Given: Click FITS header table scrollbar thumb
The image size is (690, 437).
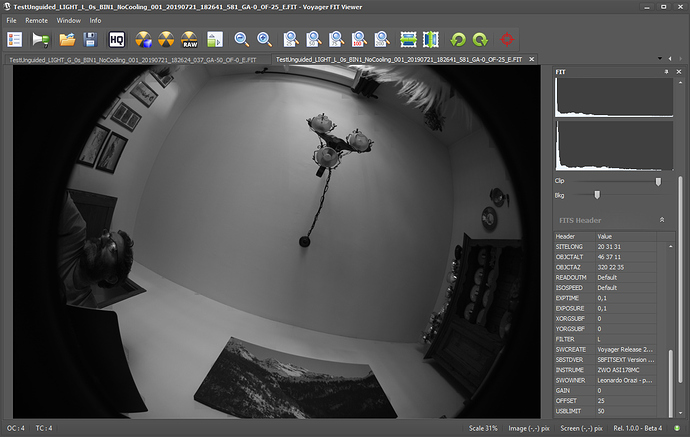Looking at the screenshot, I should 670,382.
